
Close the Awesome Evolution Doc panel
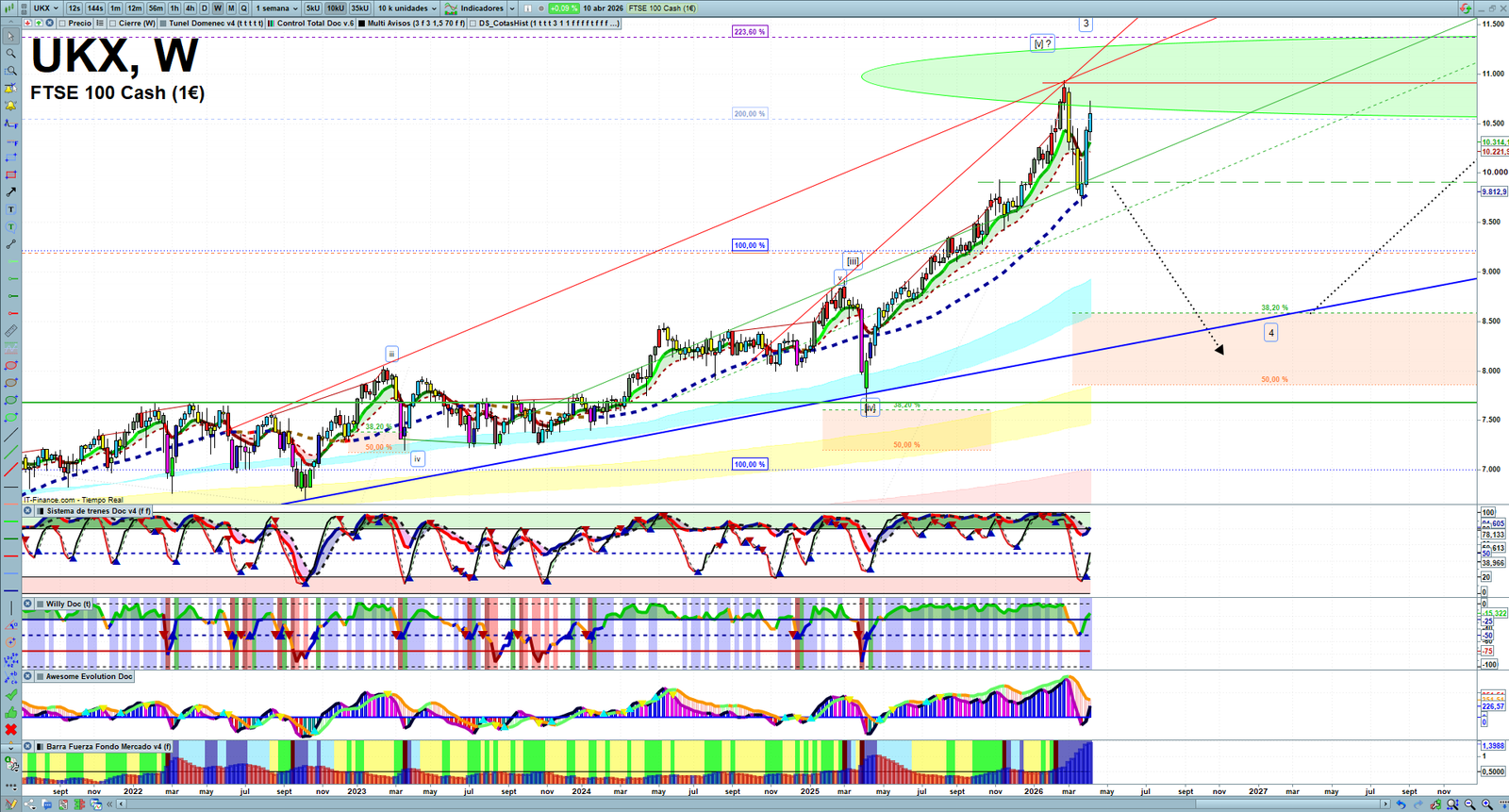(x=28, y=676)
